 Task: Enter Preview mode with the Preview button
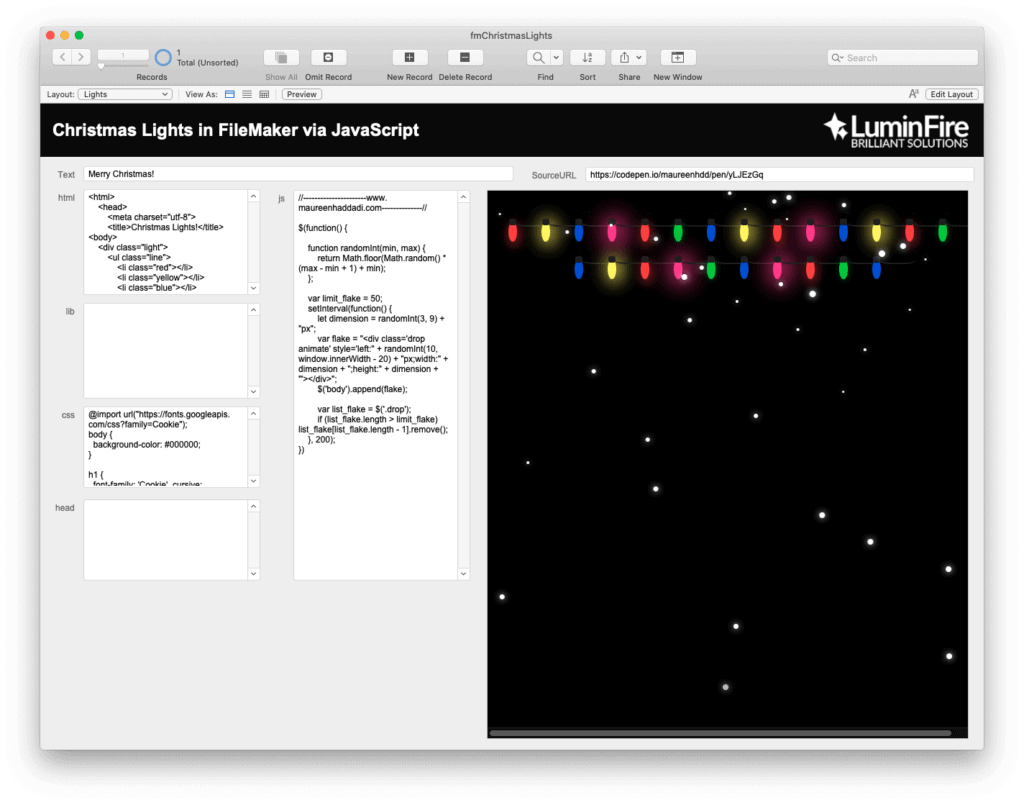tap(301, 93)
